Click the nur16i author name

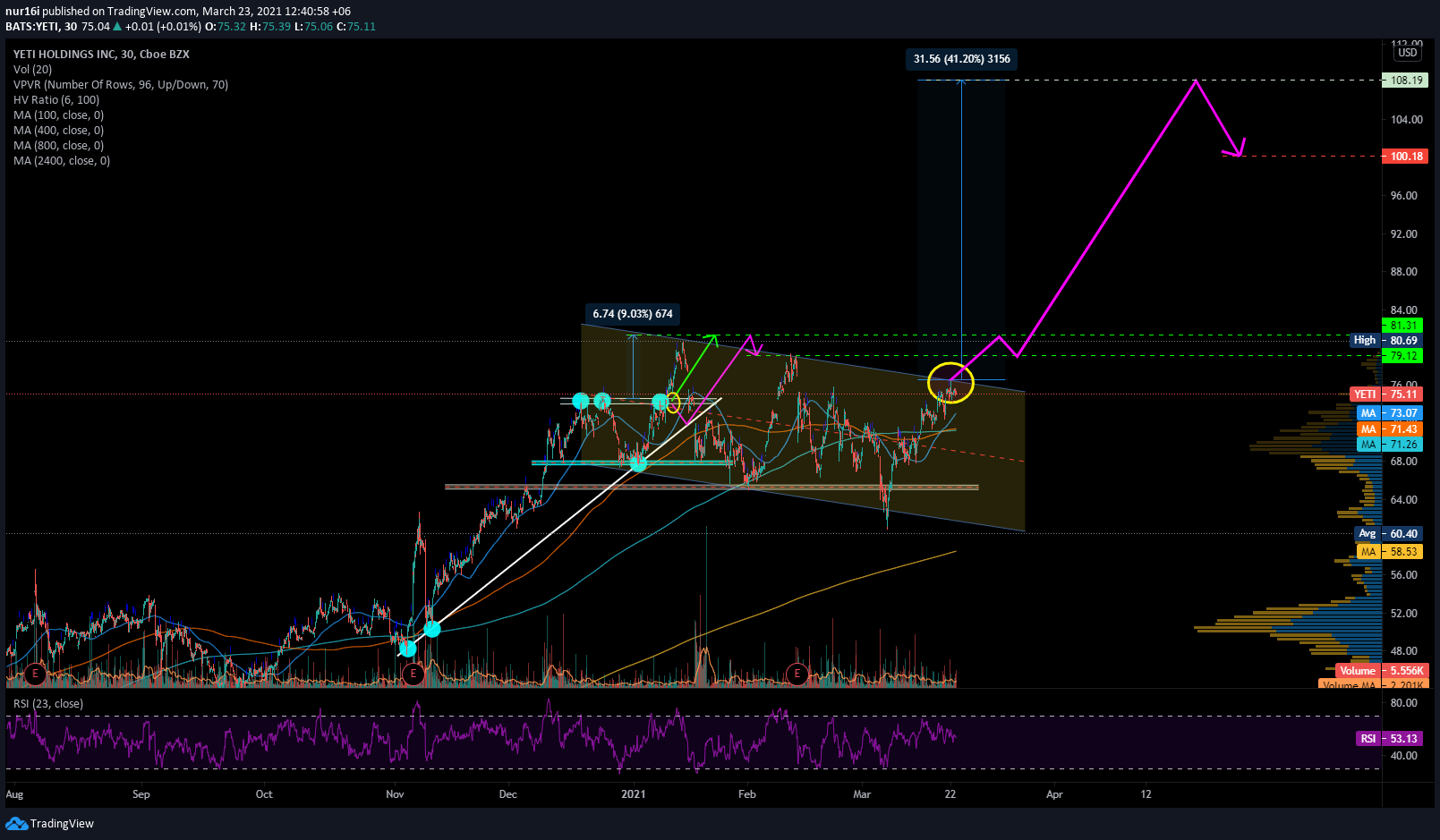(x=22, y=12)
